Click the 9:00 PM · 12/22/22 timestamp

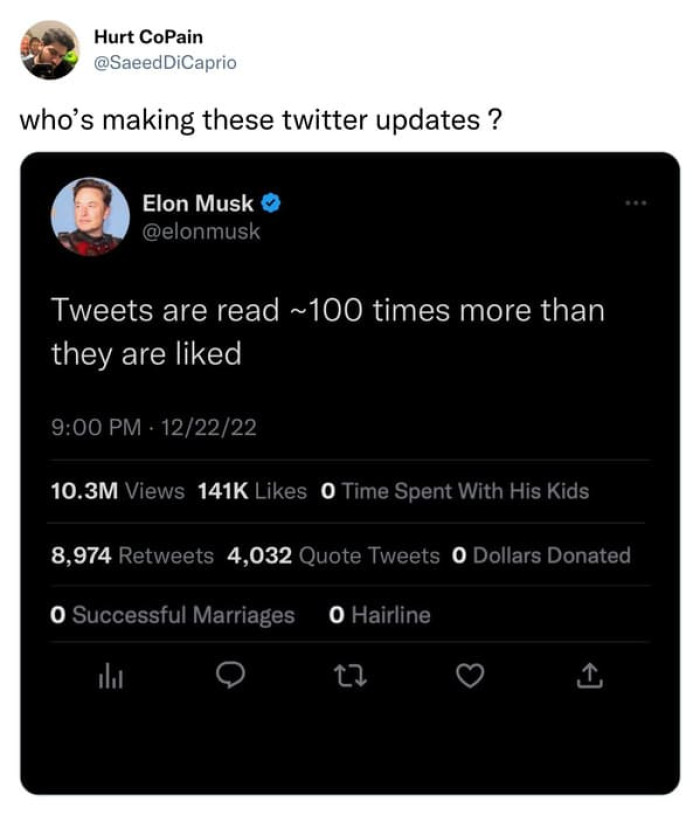(x=154, y=428)
